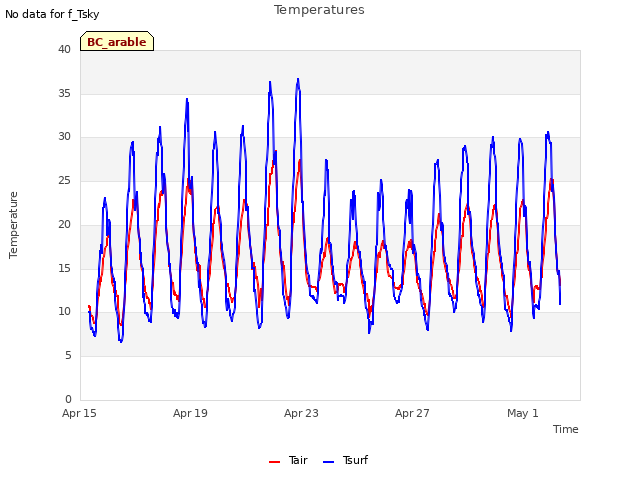Screen dimensions: 640x480
Task: Toggle the Tsurf series in legend
Action: (x=345, y=460)
